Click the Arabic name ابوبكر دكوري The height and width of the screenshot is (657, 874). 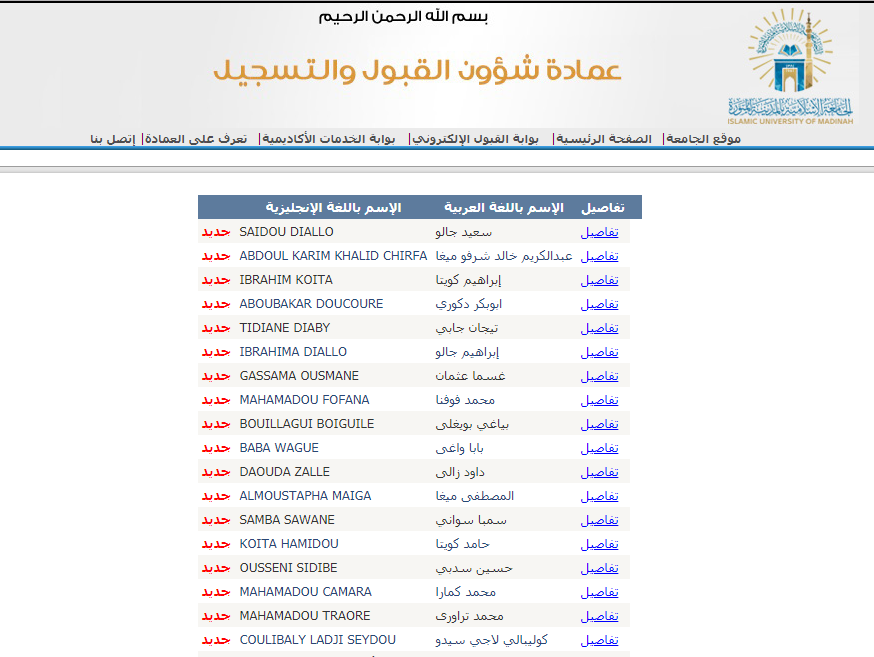click(x=469, y=304)
